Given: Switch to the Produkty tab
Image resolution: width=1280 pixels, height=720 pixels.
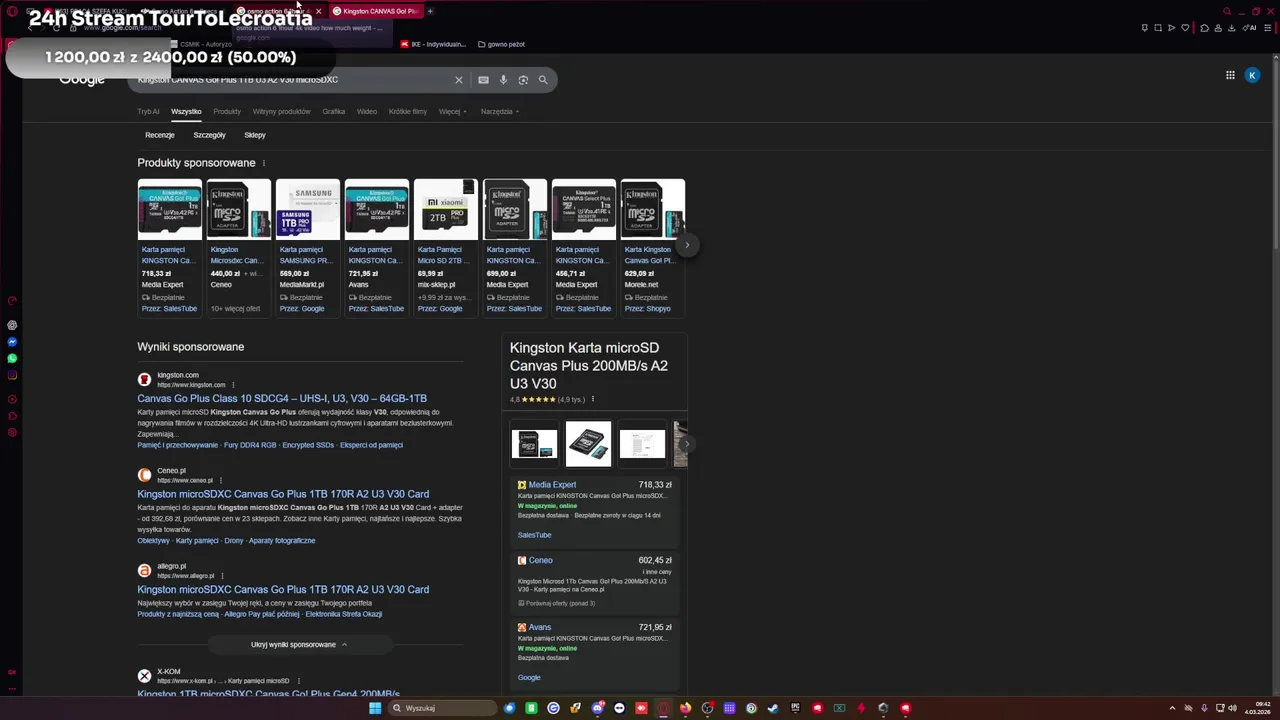Looking at the screenshot, I should point(227,111).
